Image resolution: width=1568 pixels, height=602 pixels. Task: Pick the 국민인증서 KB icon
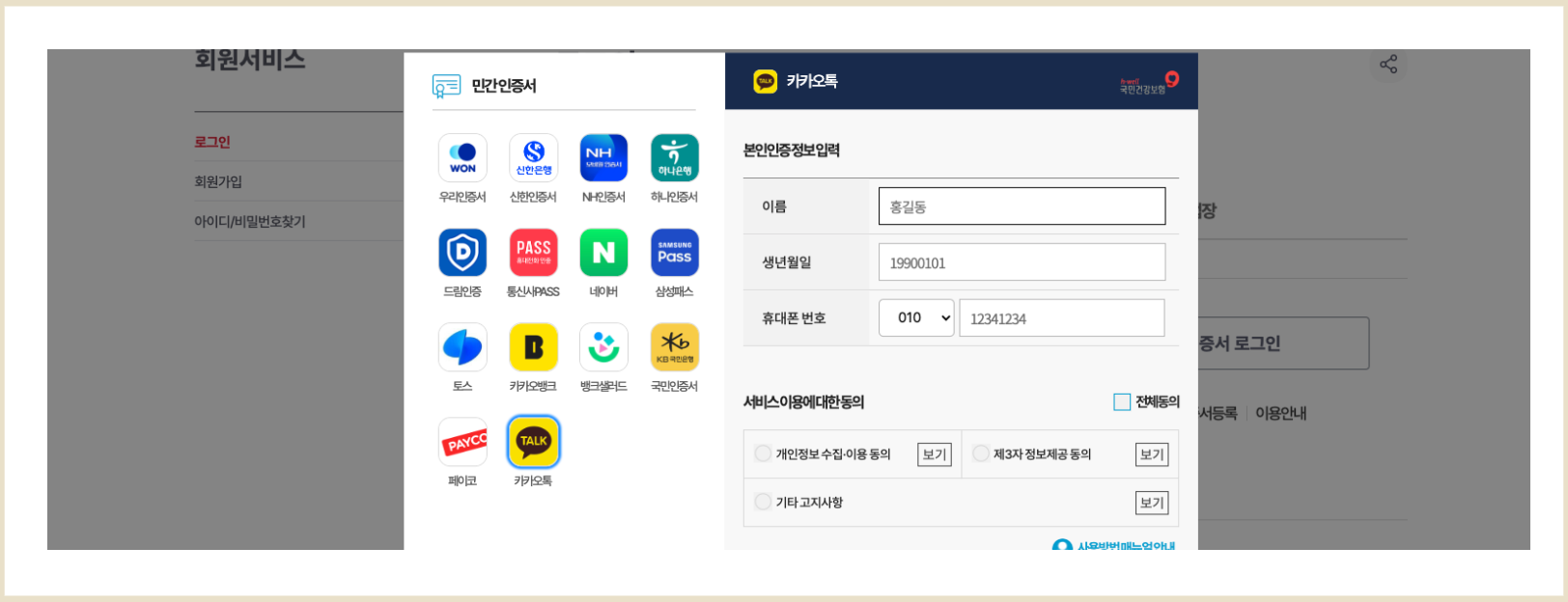675,346
